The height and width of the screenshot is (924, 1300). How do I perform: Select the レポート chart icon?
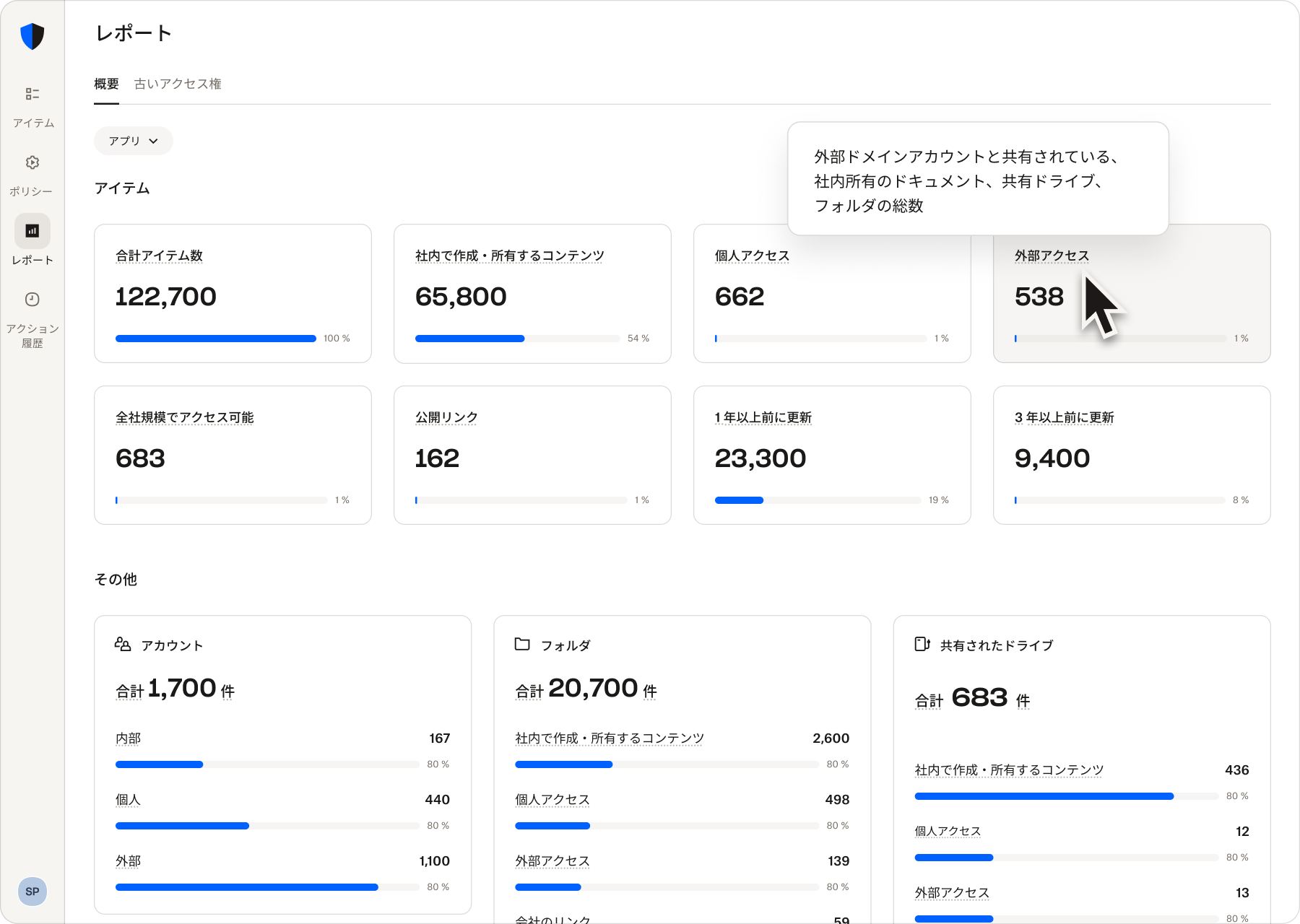click(32, 231)
